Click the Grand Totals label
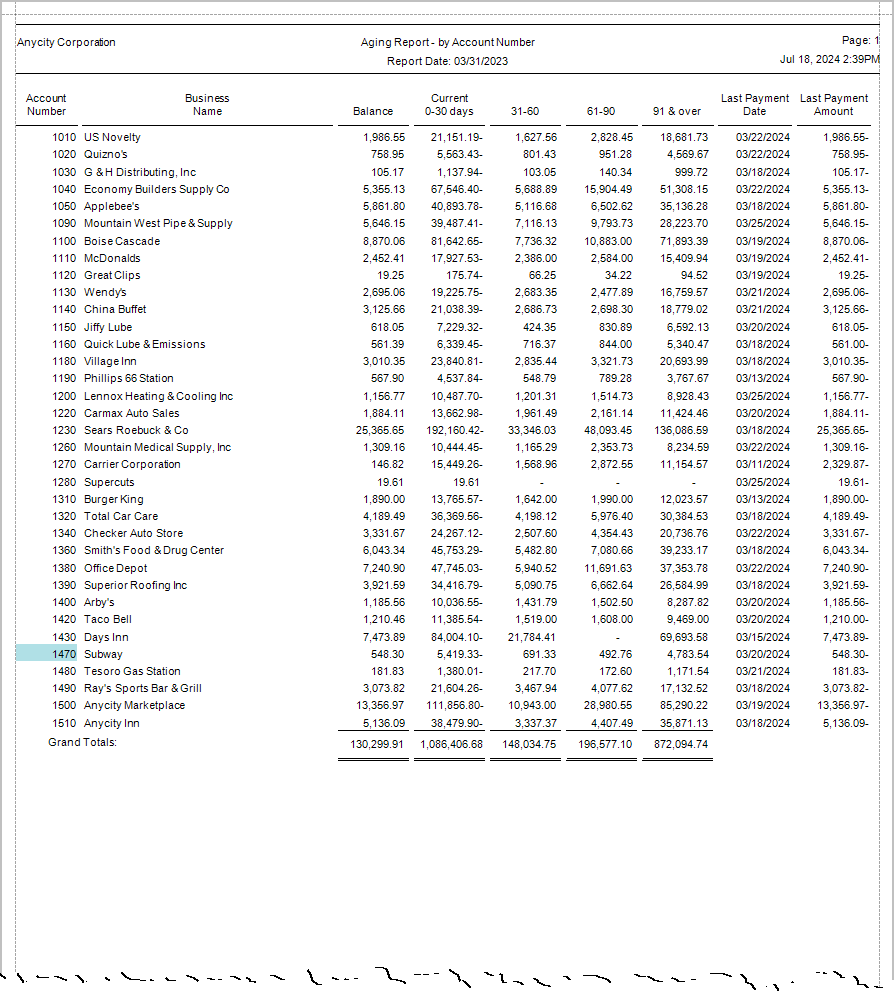Screen dimensions: 894x993 coord(82,742)
